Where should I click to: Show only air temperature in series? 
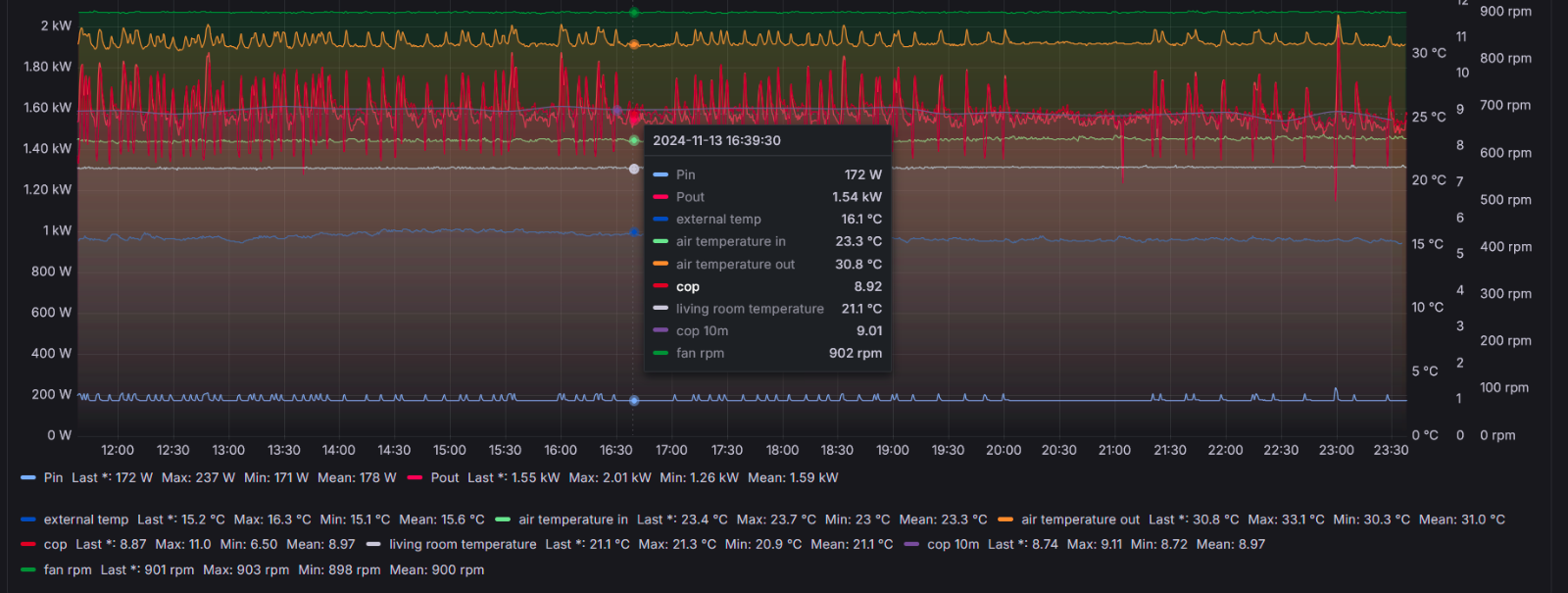(573, 519)
